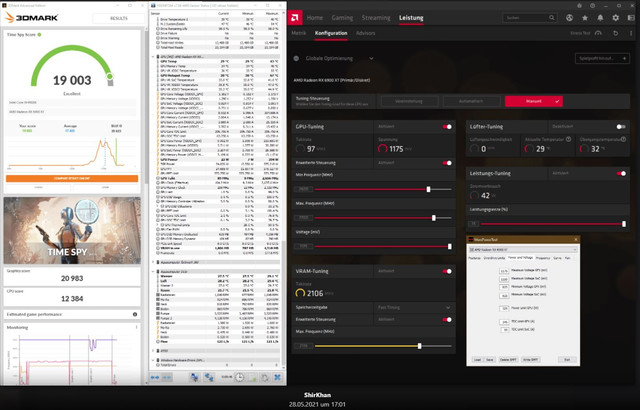The width and height of the screenshot is (640, 410).
Task: Click the plus icon on Spielprofil button
Action: pos(624,58)
